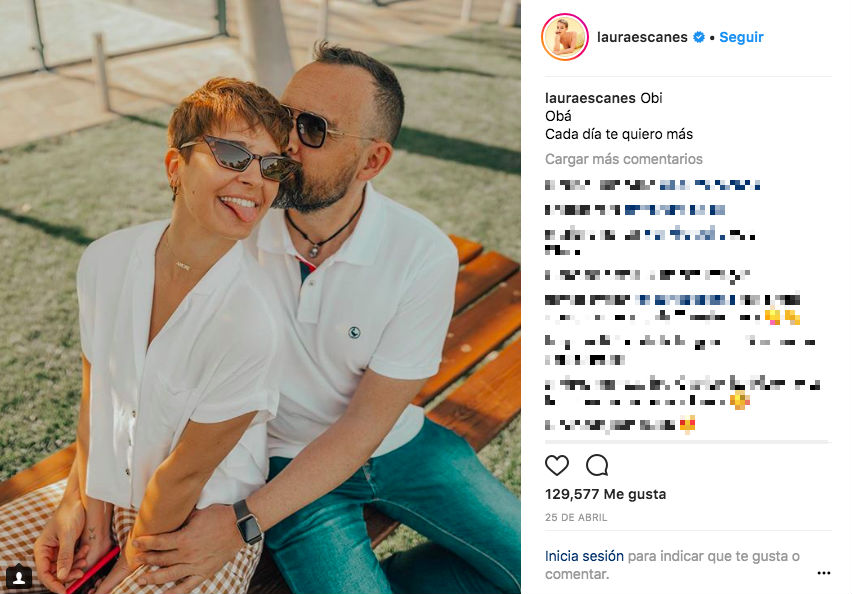This screenshot has width=852, height=594.
Task: Open the three-dot more options menu
Action: [823, 573]
